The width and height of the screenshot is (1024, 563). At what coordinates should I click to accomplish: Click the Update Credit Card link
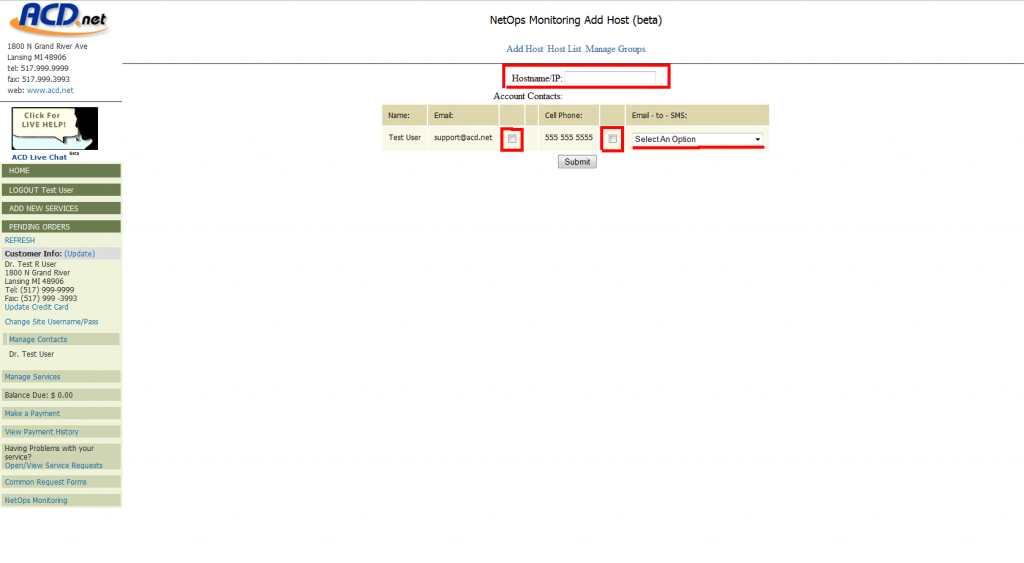coord(36,307)
